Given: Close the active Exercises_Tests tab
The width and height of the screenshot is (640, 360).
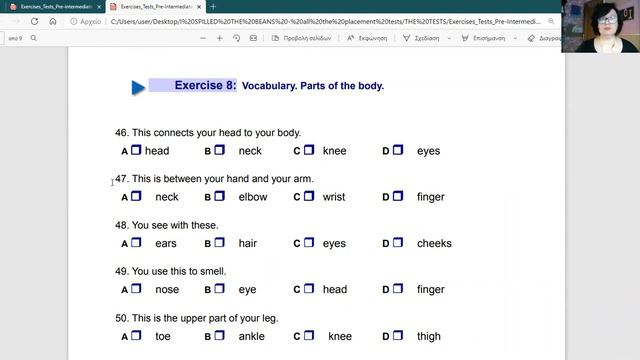Looking at the screenshot, I should pyautogui.click(x=199, y=7).
